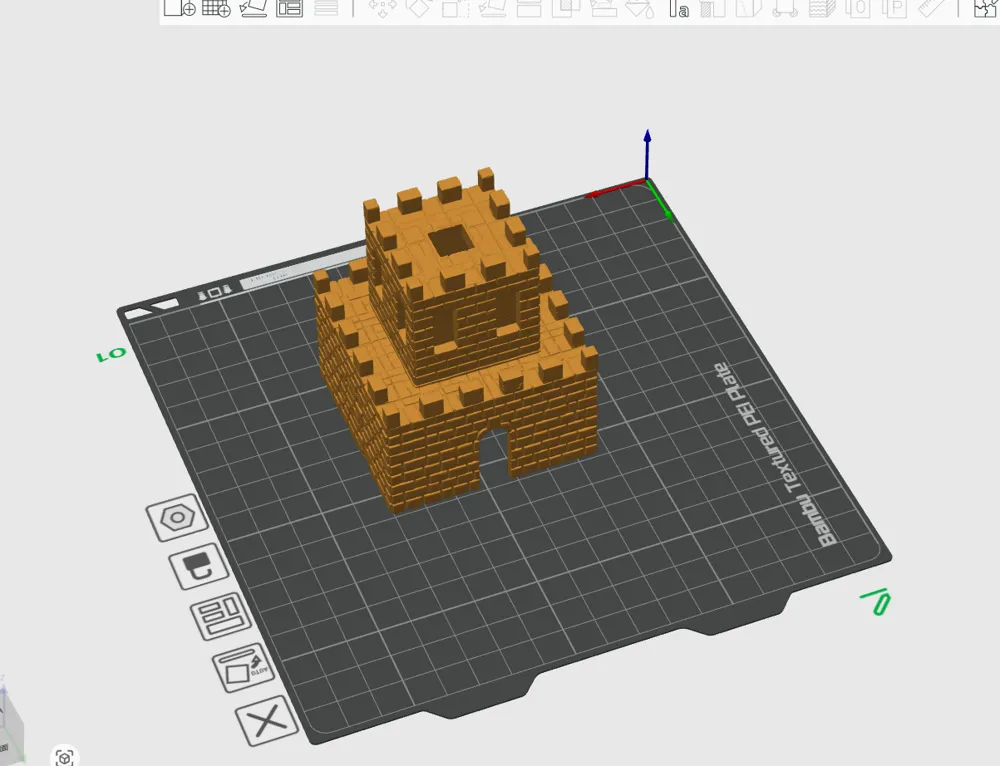Arrange all objects using toolbar arrange icon
Image resolution: width=1000 pixels, height=766 pixels.
(290, 8)
